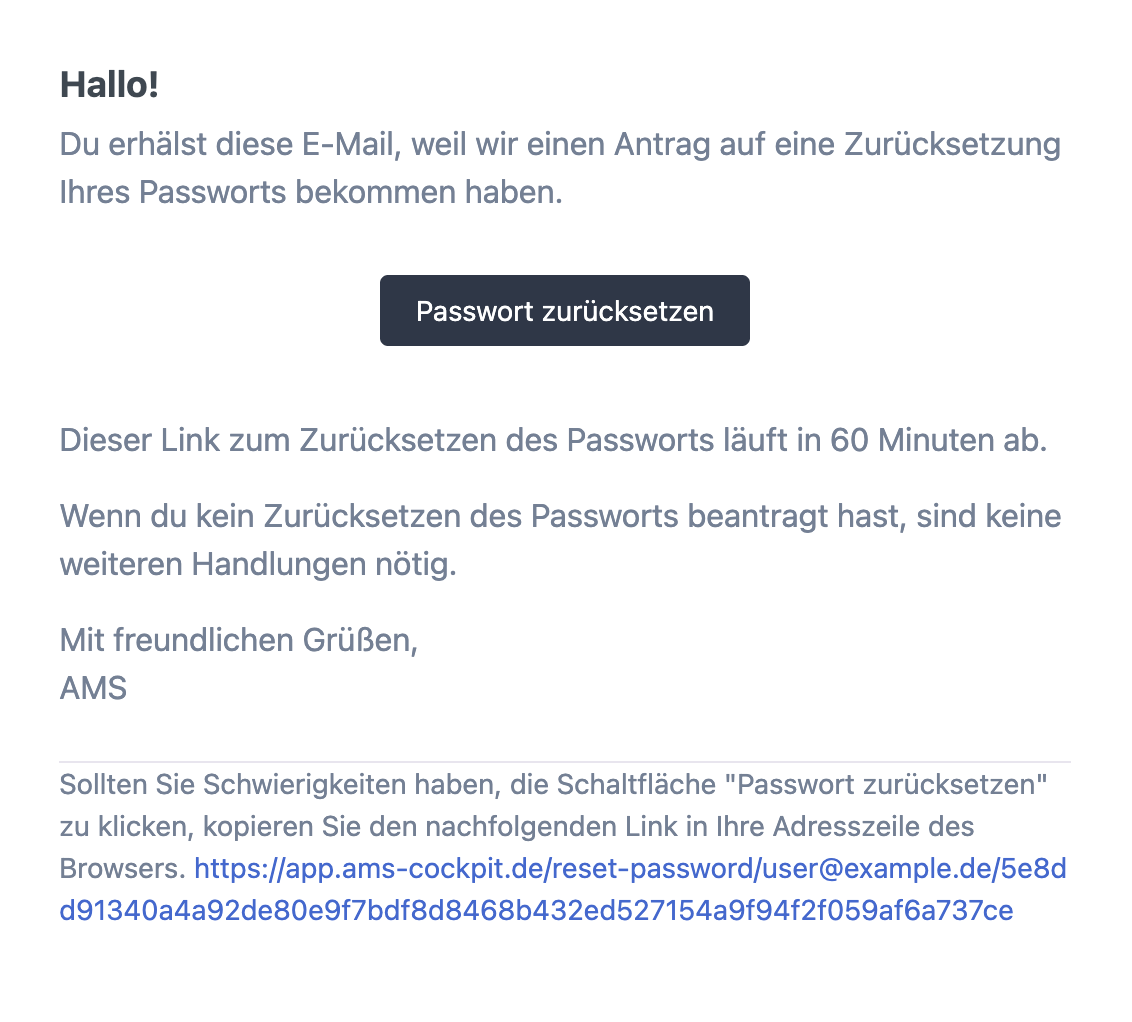Click the 60 Minuten expiry notice text
This screenshot has width=1132, height=1022.
[x=556, y=439]
